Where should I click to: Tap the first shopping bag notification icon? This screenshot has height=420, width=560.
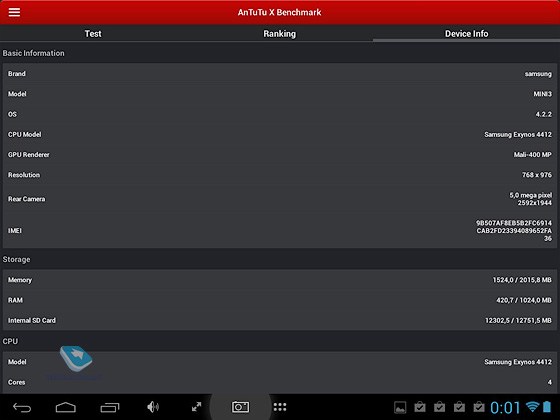[x=420, y=407]
